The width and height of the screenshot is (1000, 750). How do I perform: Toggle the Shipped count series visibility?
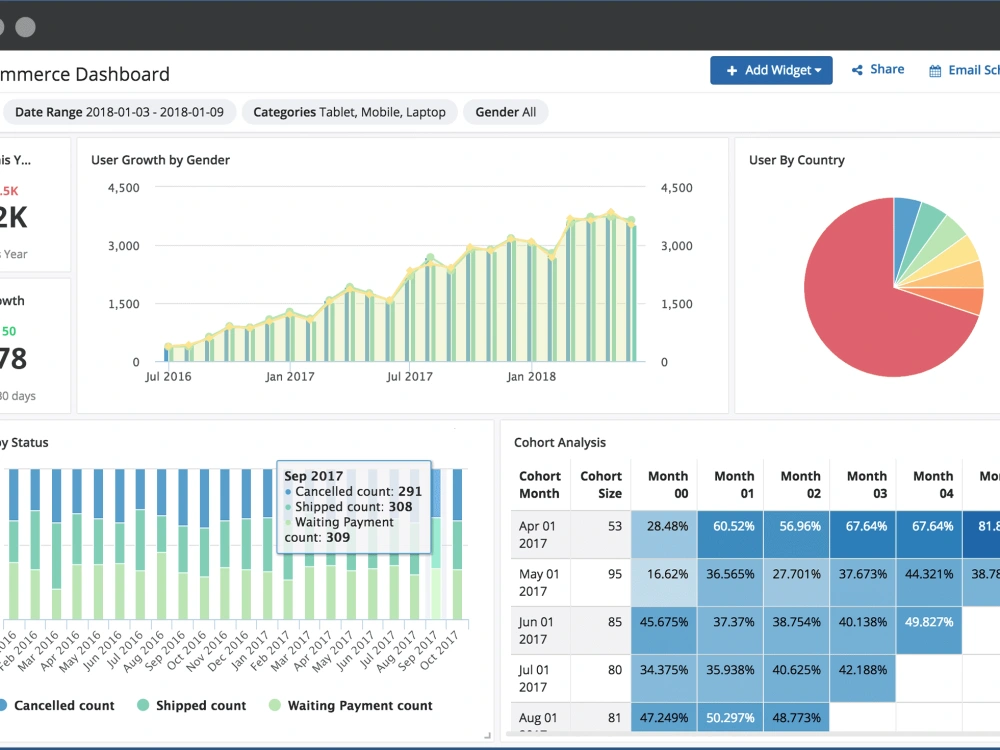tap(191, 705)
